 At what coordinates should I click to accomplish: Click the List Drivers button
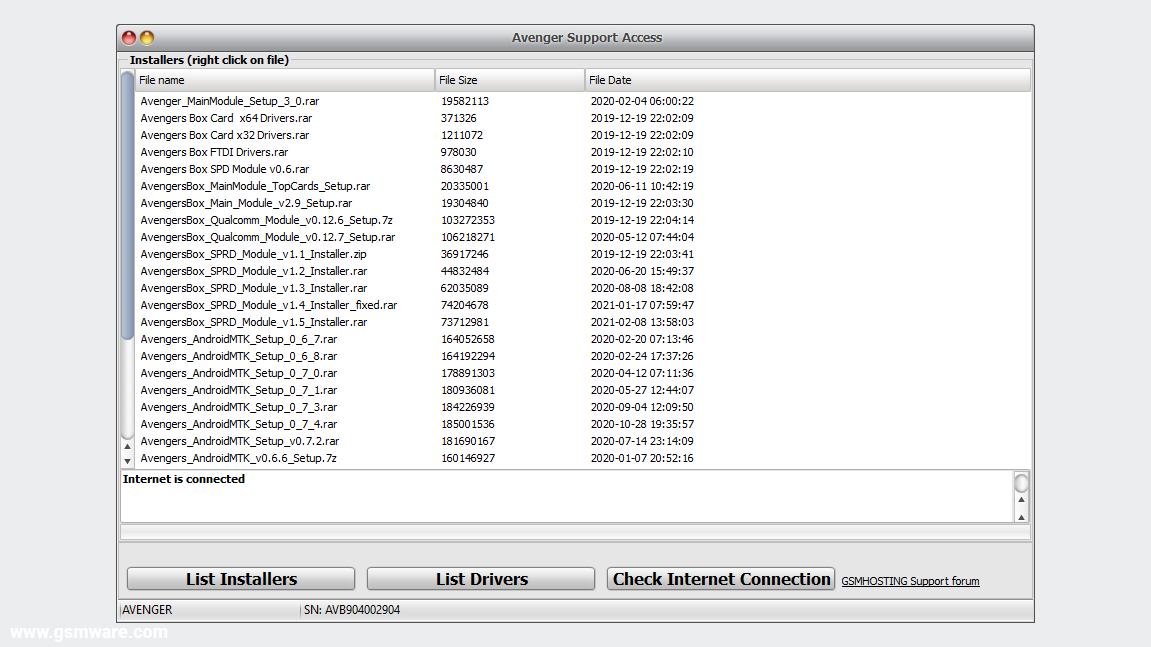coord(480,578)
